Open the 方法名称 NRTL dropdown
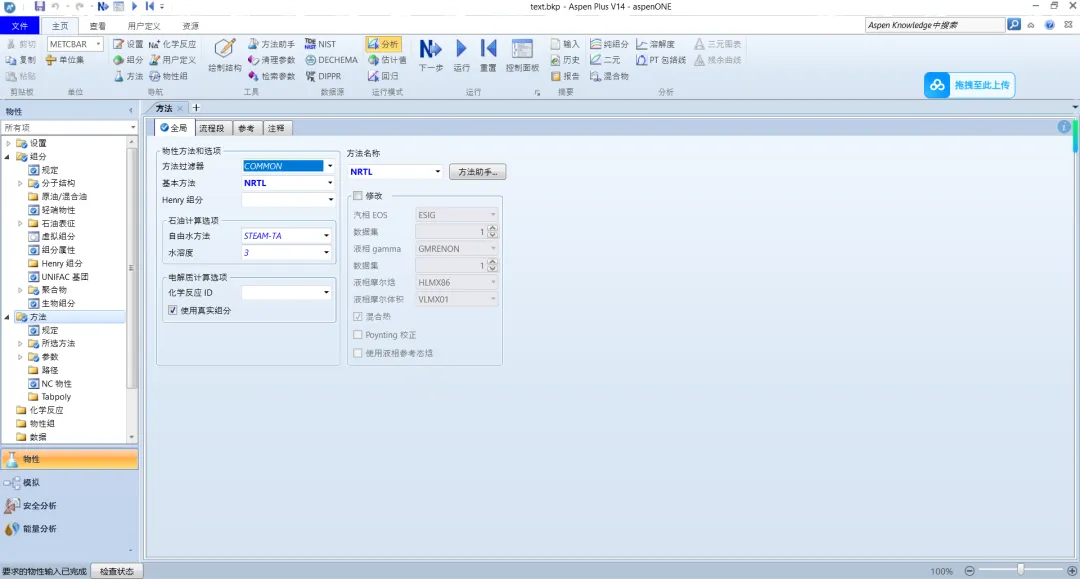 (x=437, y=171)
